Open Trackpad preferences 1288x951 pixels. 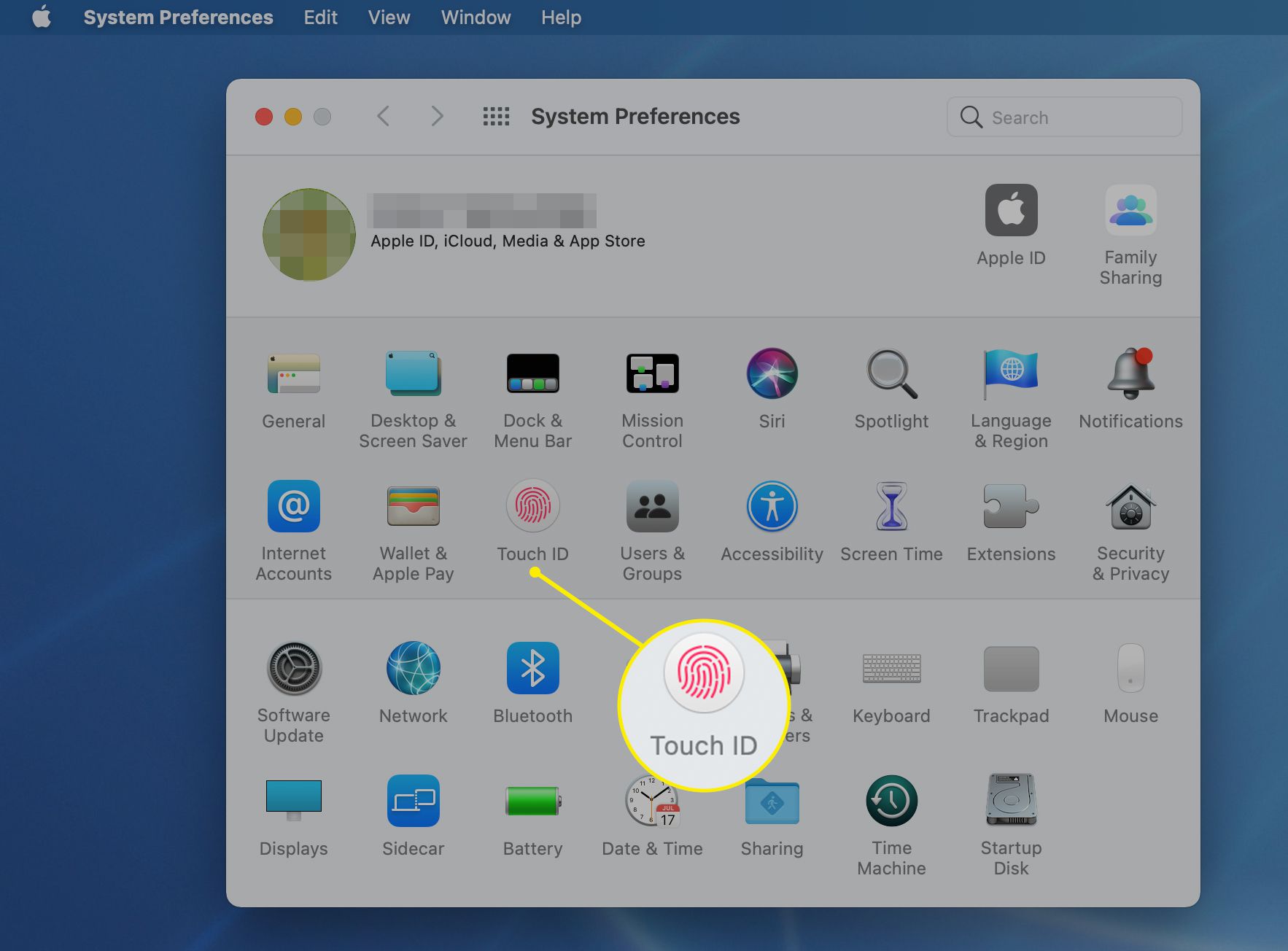[x=1011, y=668]
